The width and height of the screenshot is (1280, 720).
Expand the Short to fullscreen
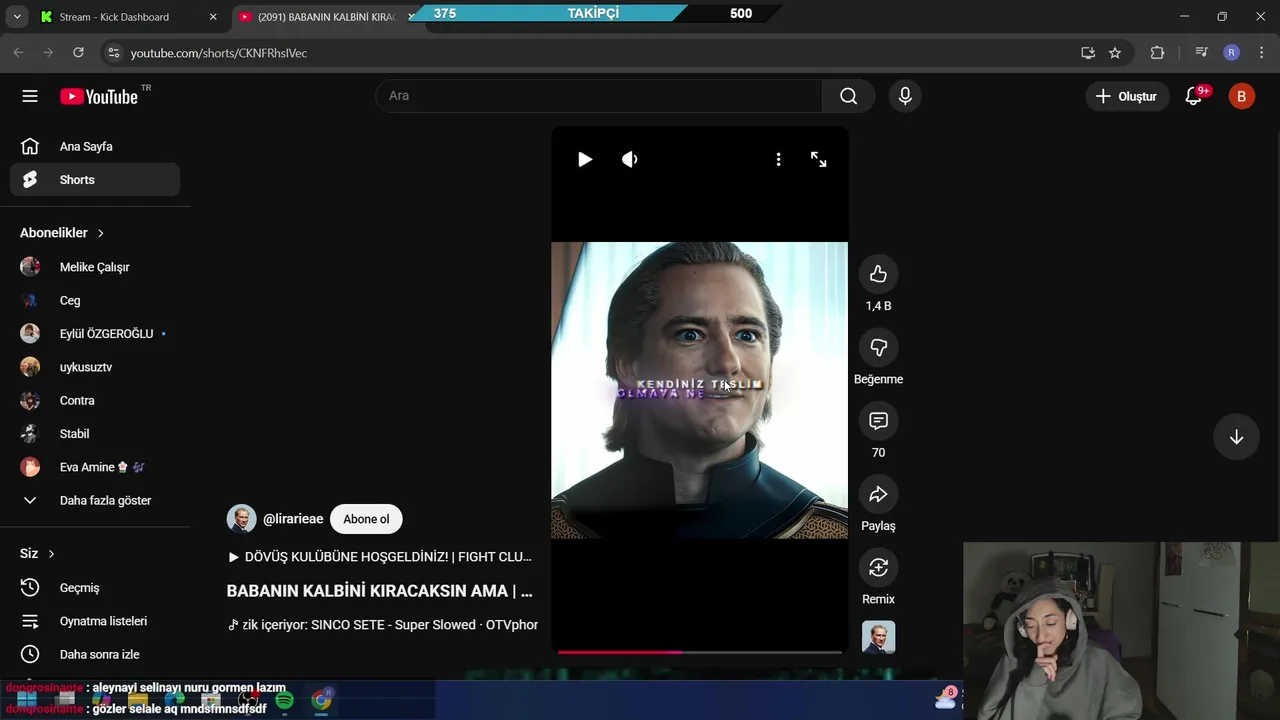pyautogui.click(x=818, y=159)
